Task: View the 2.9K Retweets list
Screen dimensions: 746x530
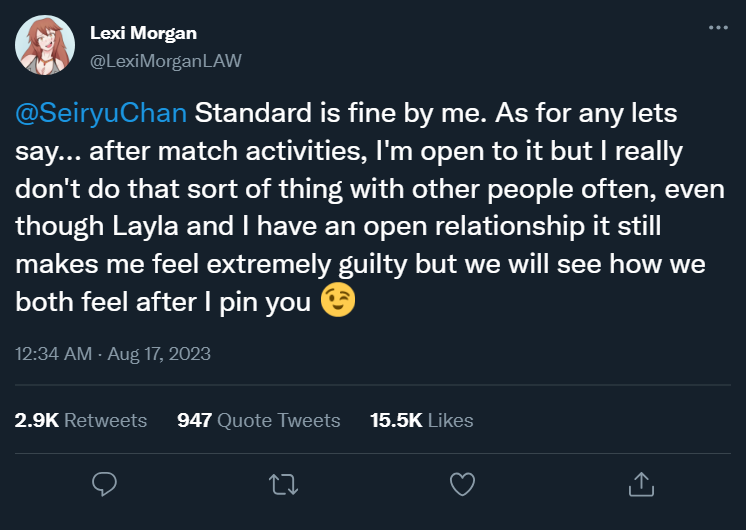Action: [81, 421]
